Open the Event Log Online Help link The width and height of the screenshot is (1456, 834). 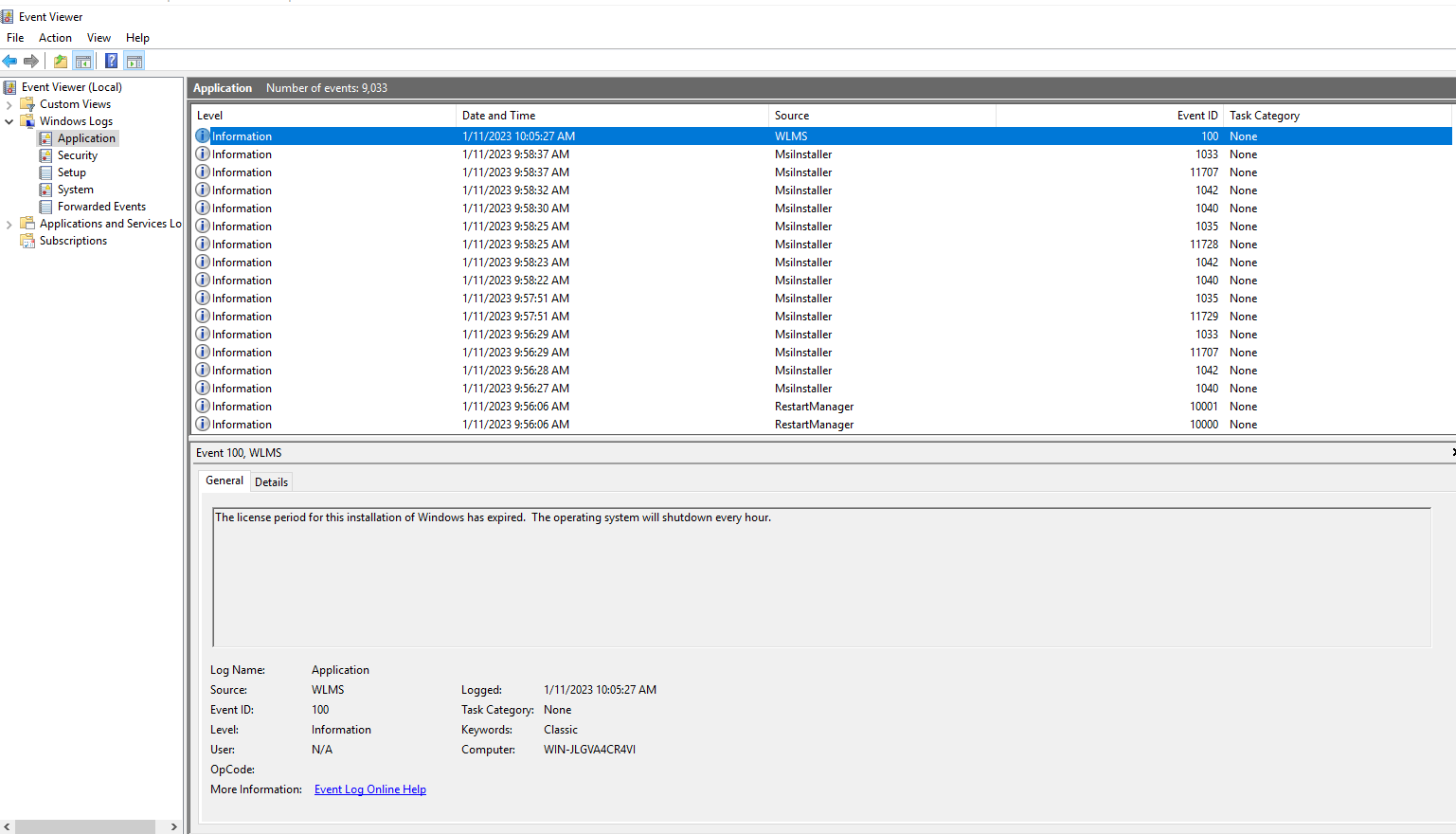pos(369,789)
